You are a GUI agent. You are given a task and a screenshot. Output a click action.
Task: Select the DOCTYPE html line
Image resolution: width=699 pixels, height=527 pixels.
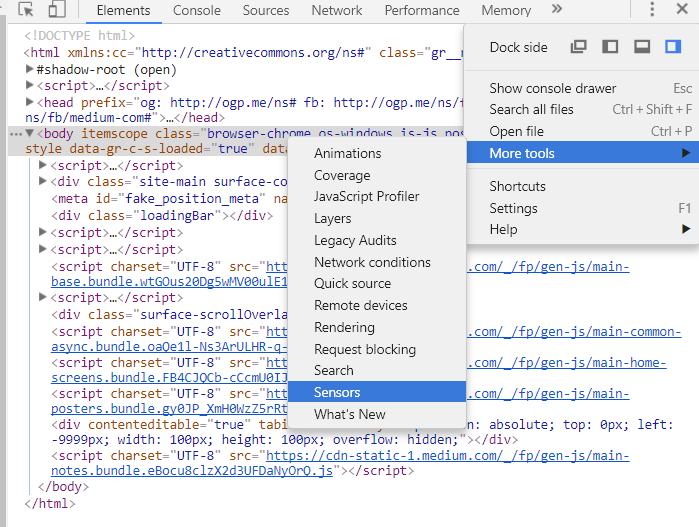79,35
